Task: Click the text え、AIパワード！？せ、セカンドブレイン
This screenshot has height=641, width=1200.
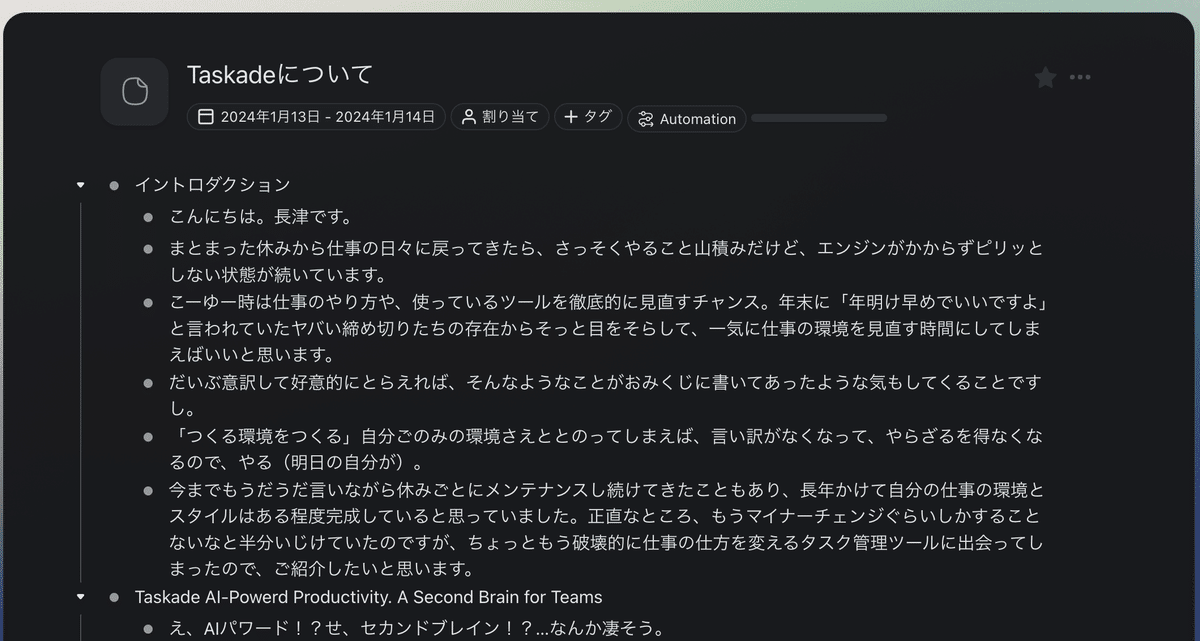Action: (x=417, y=629)
